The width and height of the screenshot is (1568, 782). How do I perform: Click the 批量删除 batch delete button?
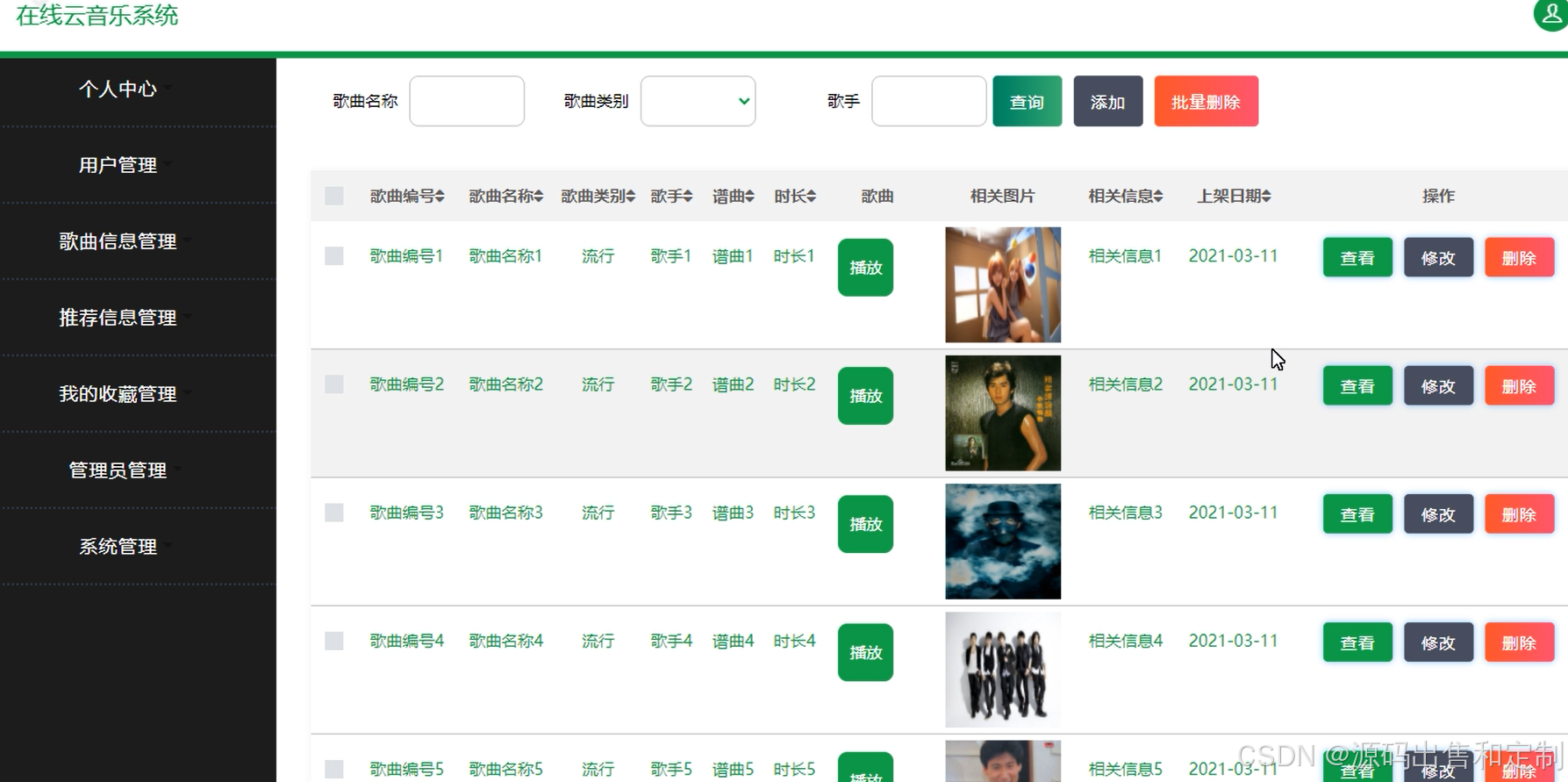click(1206, 101)
